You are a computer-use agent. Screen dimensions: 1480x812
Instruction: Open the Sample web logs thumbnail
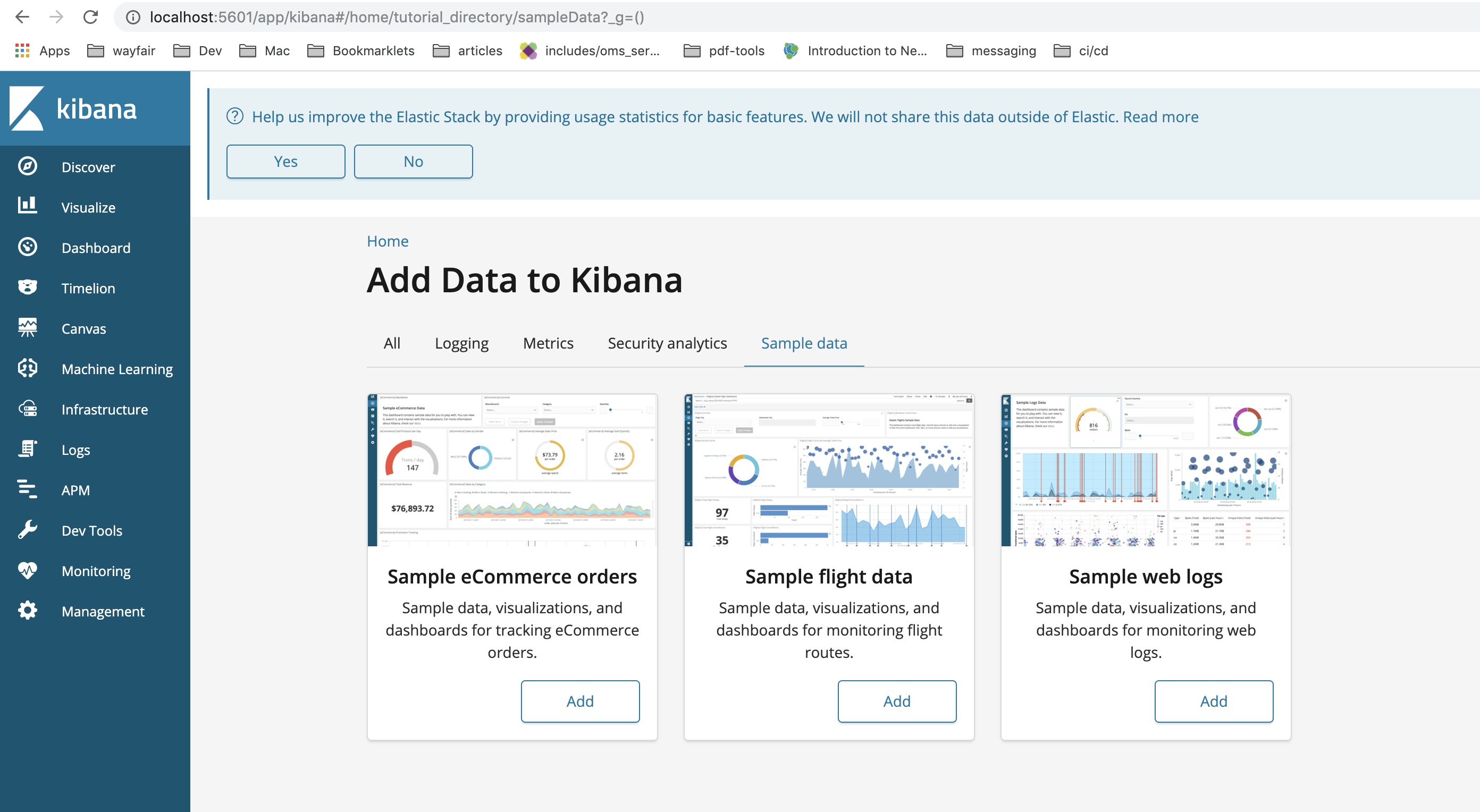(1145, 470)
